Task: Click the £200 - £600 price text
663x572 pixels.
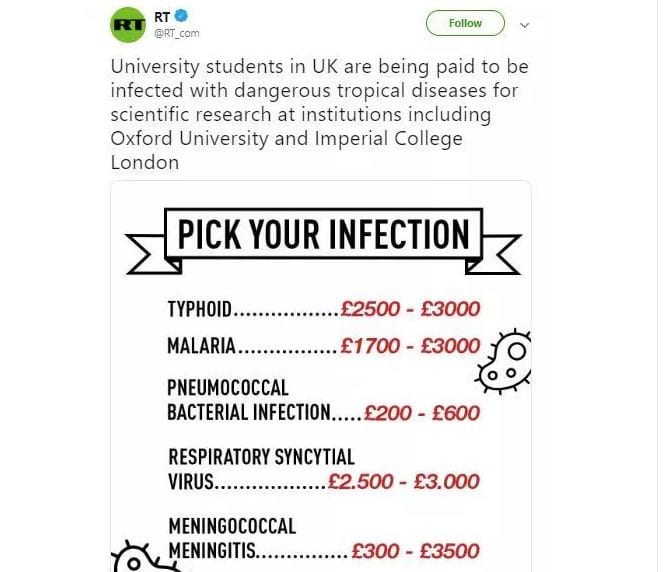Action: (x=422, y=413)
